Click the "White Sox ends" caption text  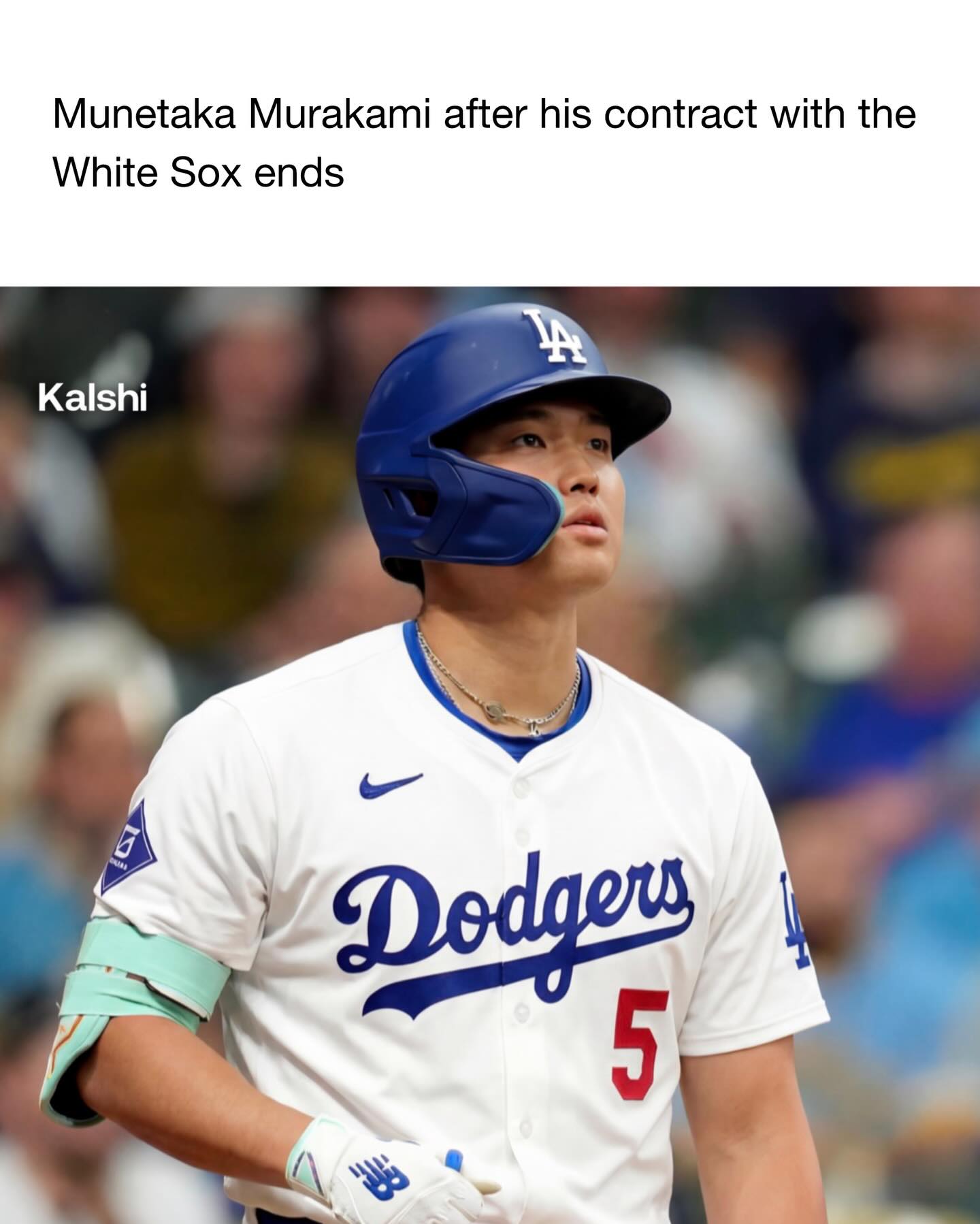[x=199, y=173]
